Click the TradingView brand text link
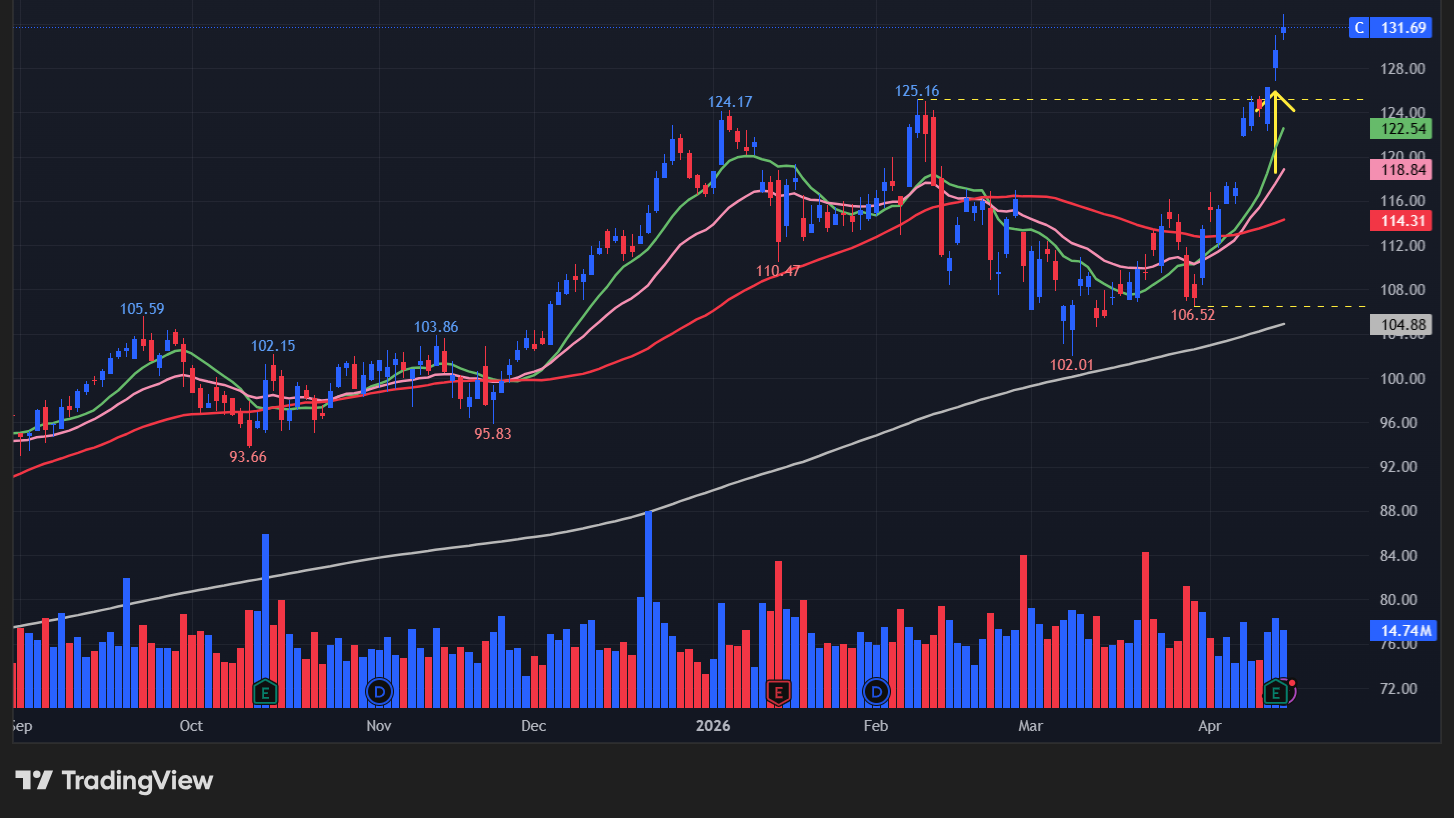Viewport: 1454px width, 818px height. pyautogui.click(x=137, y=780)
